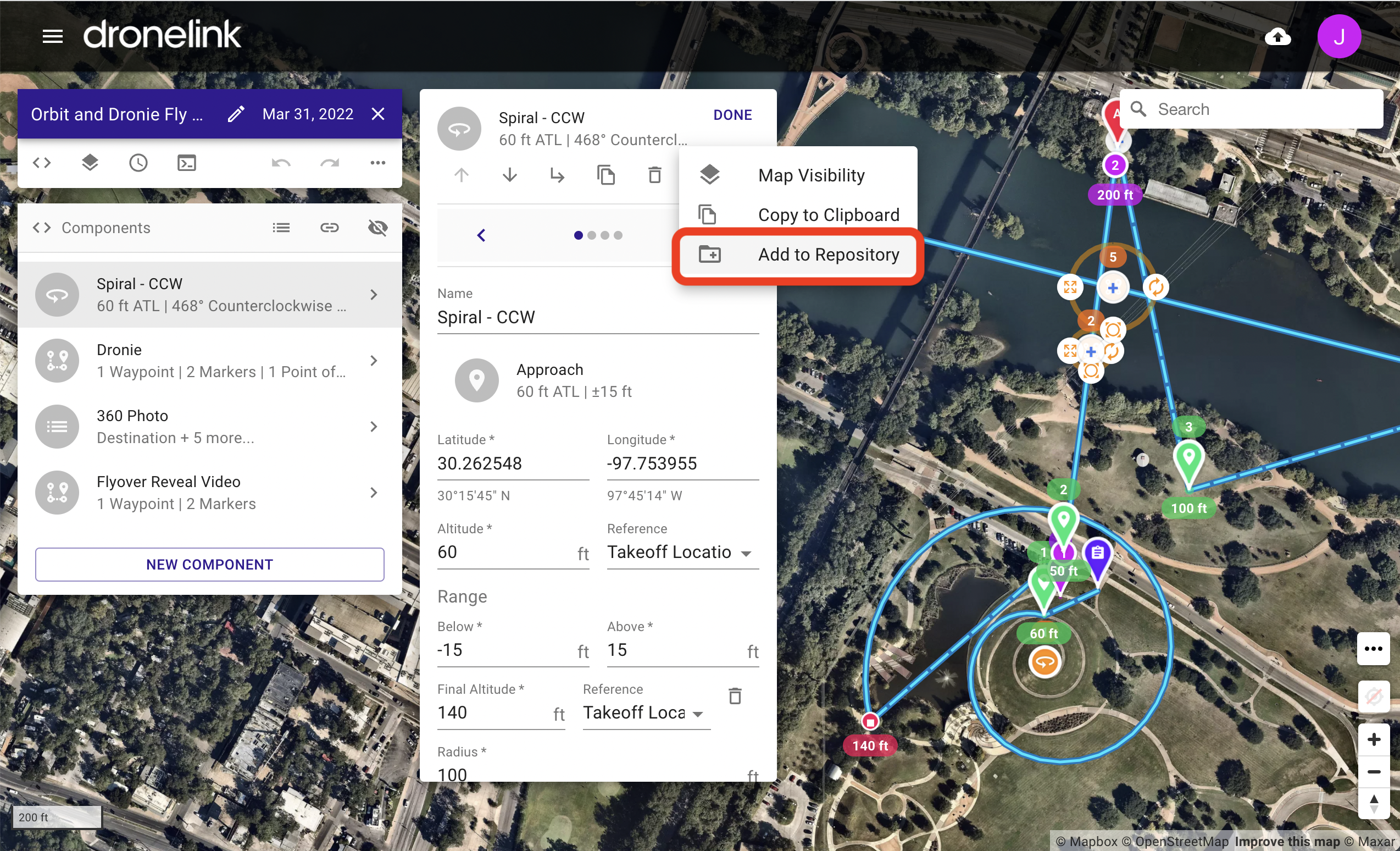Screen dimensions: 1400x851
Task: Click the purple 200 ft marker label
Action: coord(1115,195)
